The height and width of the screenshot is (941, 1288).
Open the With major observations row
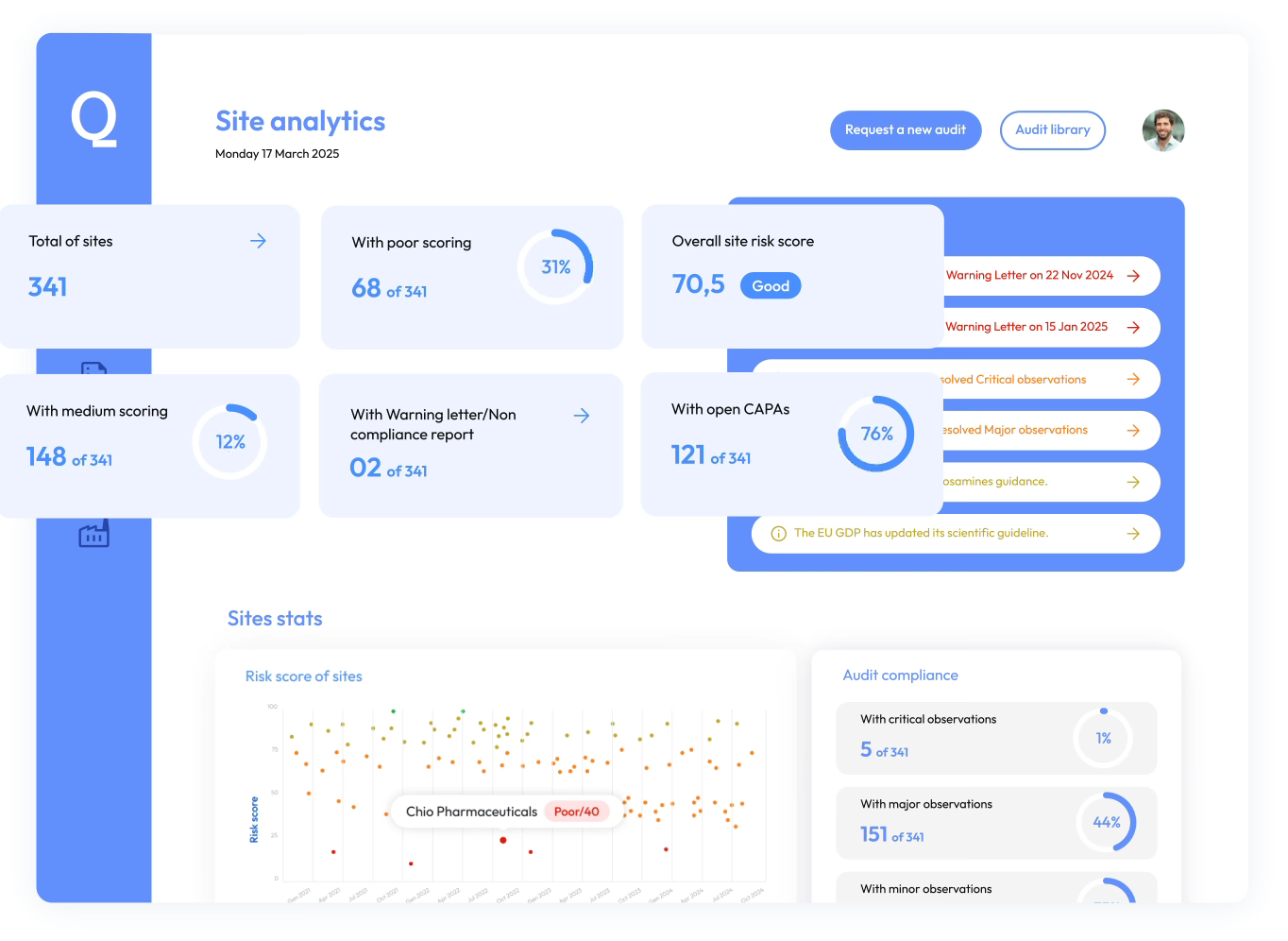(995, 822)
